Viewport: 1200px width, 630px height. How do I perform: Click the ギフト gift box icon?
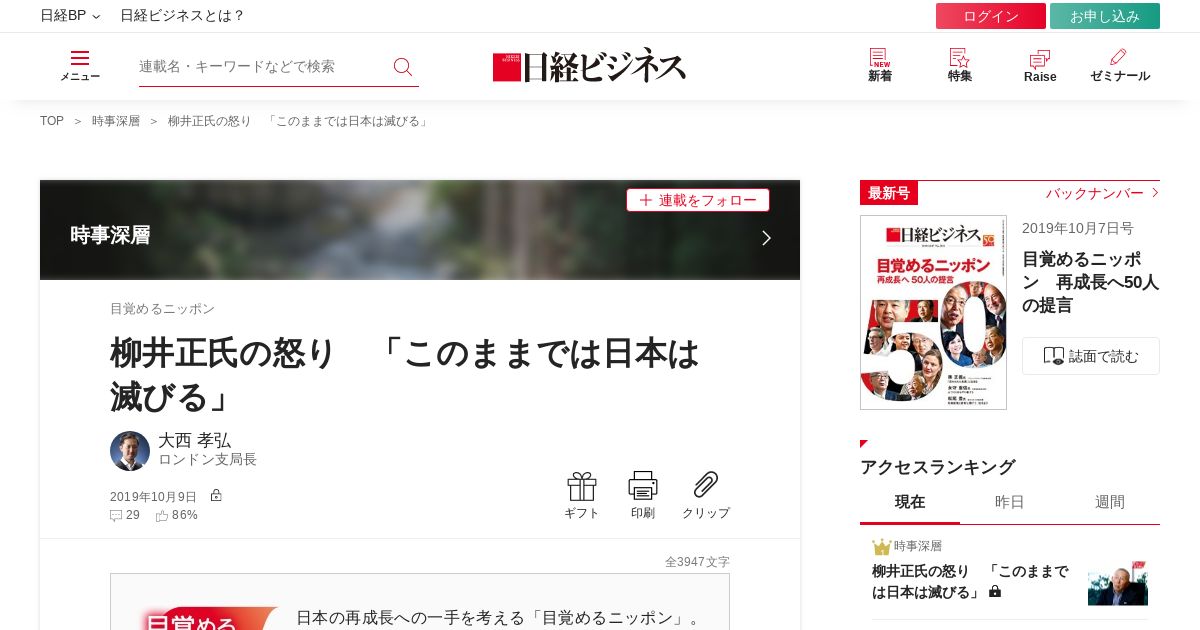[582, 486]
